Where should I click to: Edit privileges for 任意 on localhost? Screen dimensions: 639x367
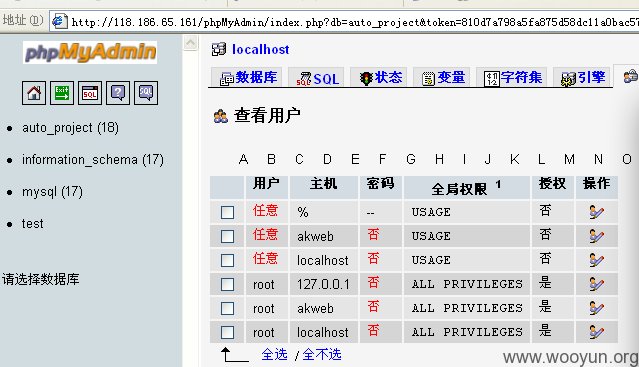pos(596,260)
